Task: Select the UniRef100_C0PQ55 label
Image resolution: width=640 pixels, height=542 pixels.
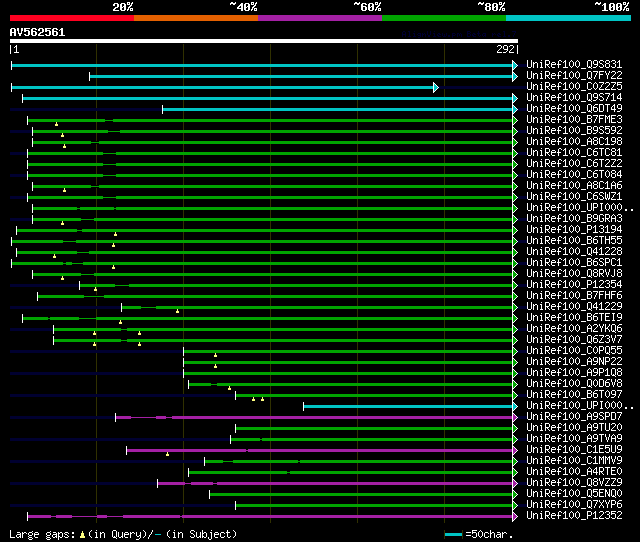Action: [574, 351]
